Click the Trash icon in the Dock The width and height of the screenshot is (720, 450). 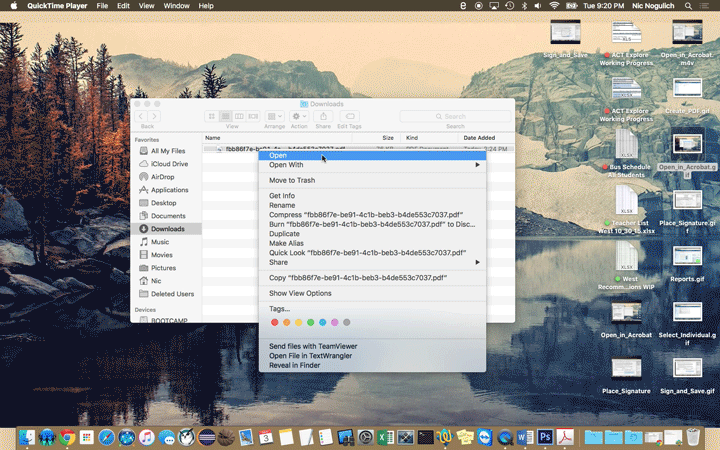pyautogui.click(x=693, y=437)
